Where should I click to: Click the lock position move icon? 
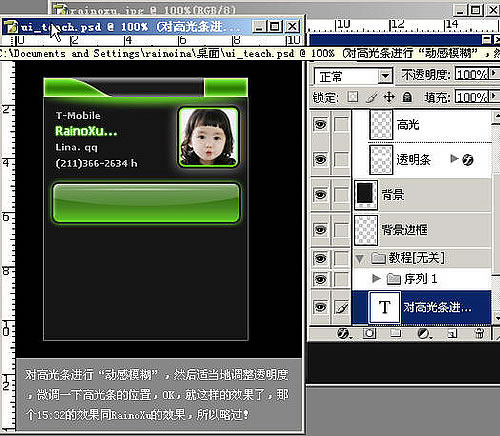[x=389, y=97]
